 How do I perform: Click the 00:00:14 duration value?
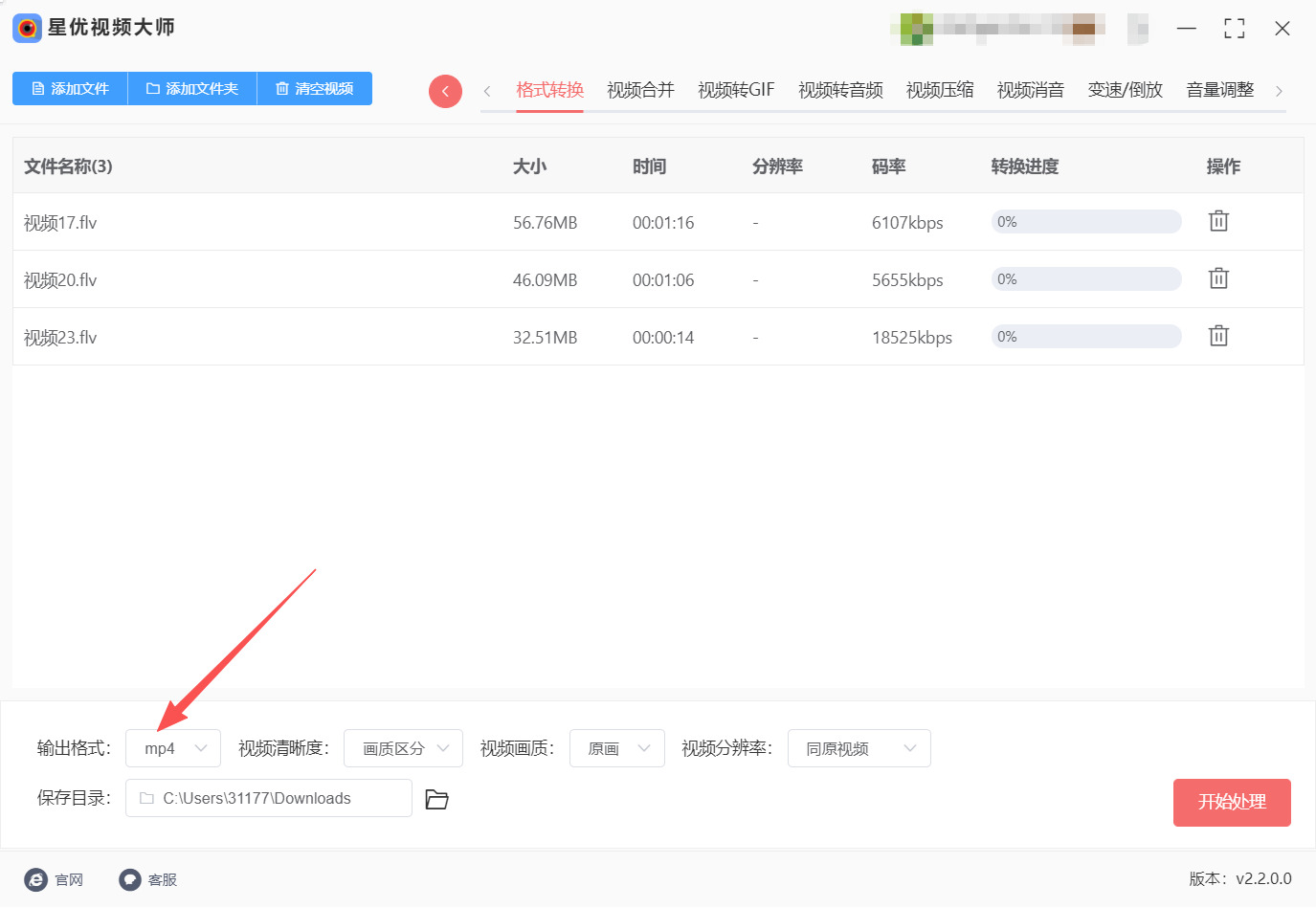tap(663, 338)
